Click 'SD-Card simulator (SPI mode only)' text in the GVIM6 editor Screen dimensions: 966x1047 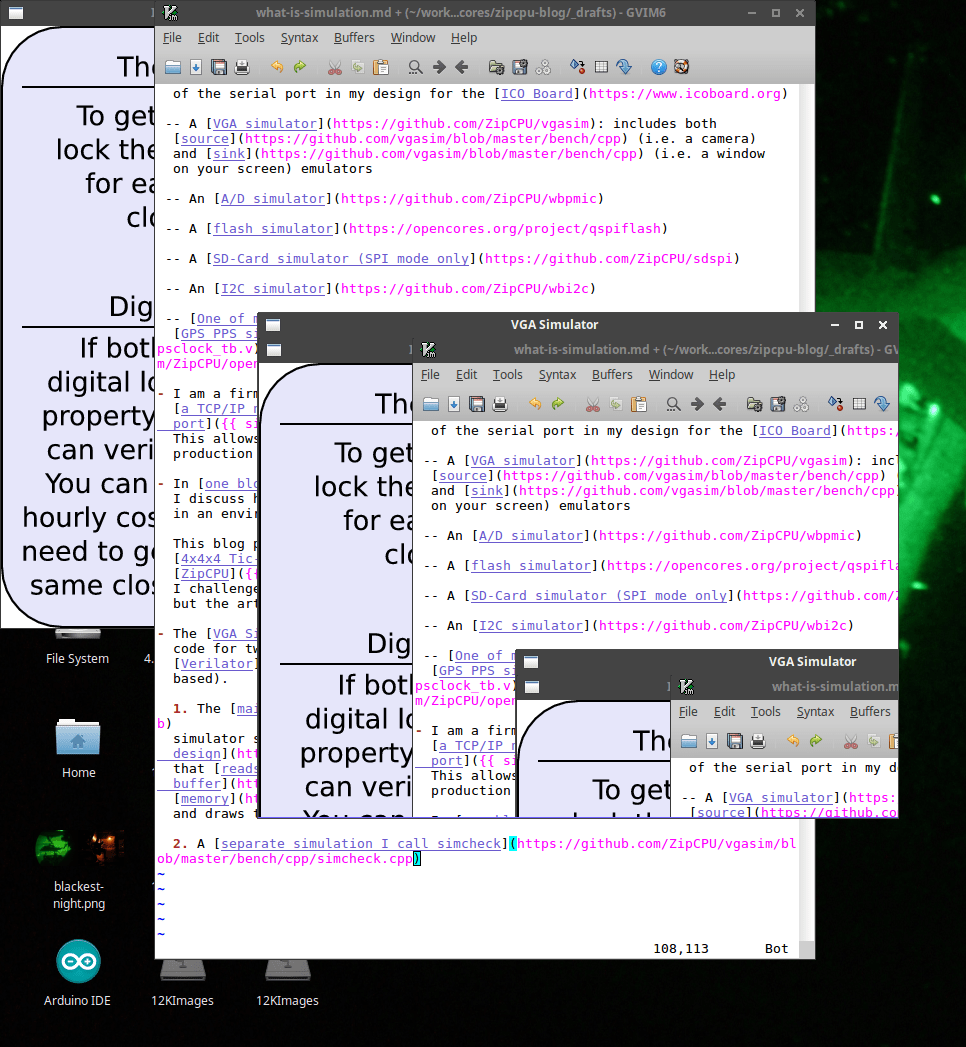coord(340,258)
